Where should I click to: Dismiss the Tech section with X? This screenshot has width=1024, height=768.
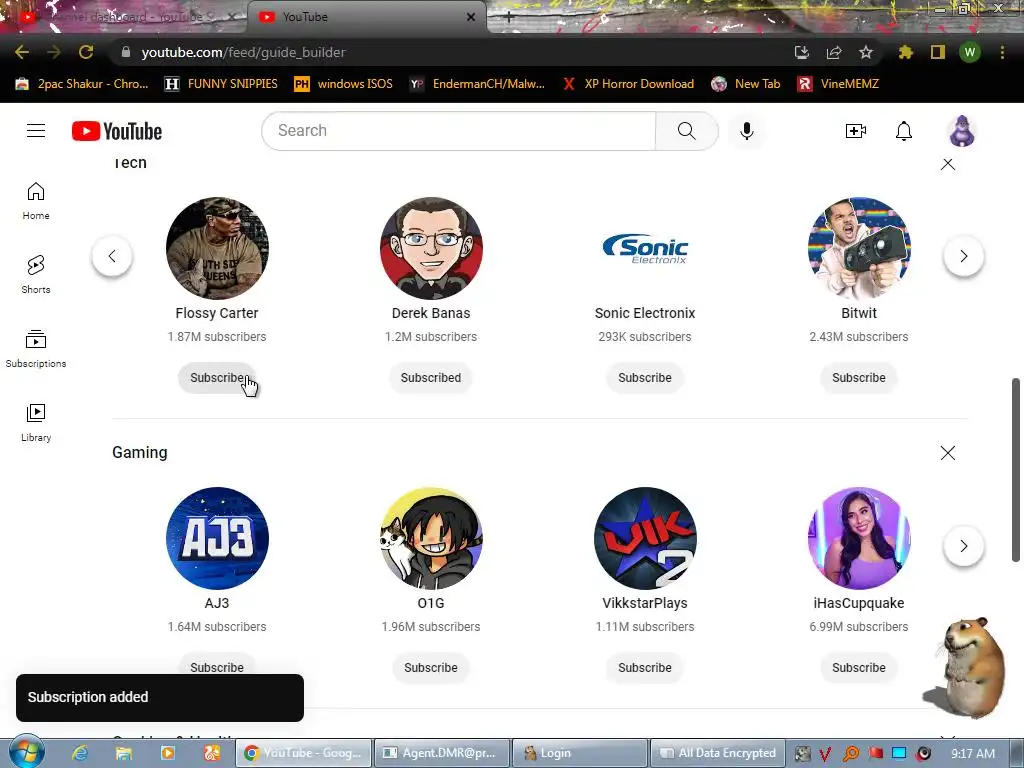tap(948, 164)
